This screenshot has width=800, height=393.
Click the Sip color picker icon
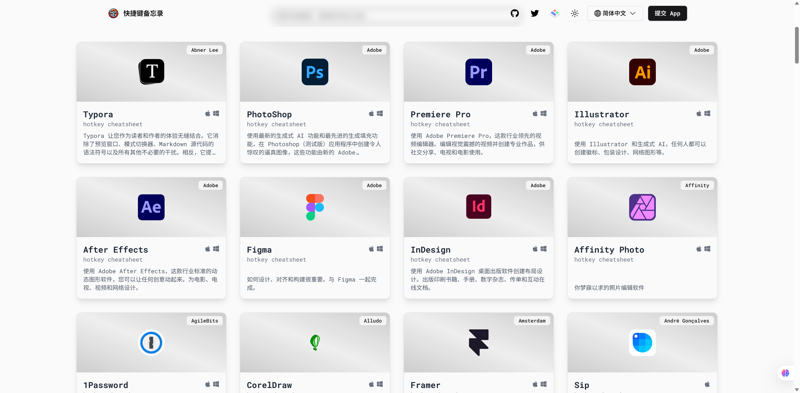[x=642, y=342]
